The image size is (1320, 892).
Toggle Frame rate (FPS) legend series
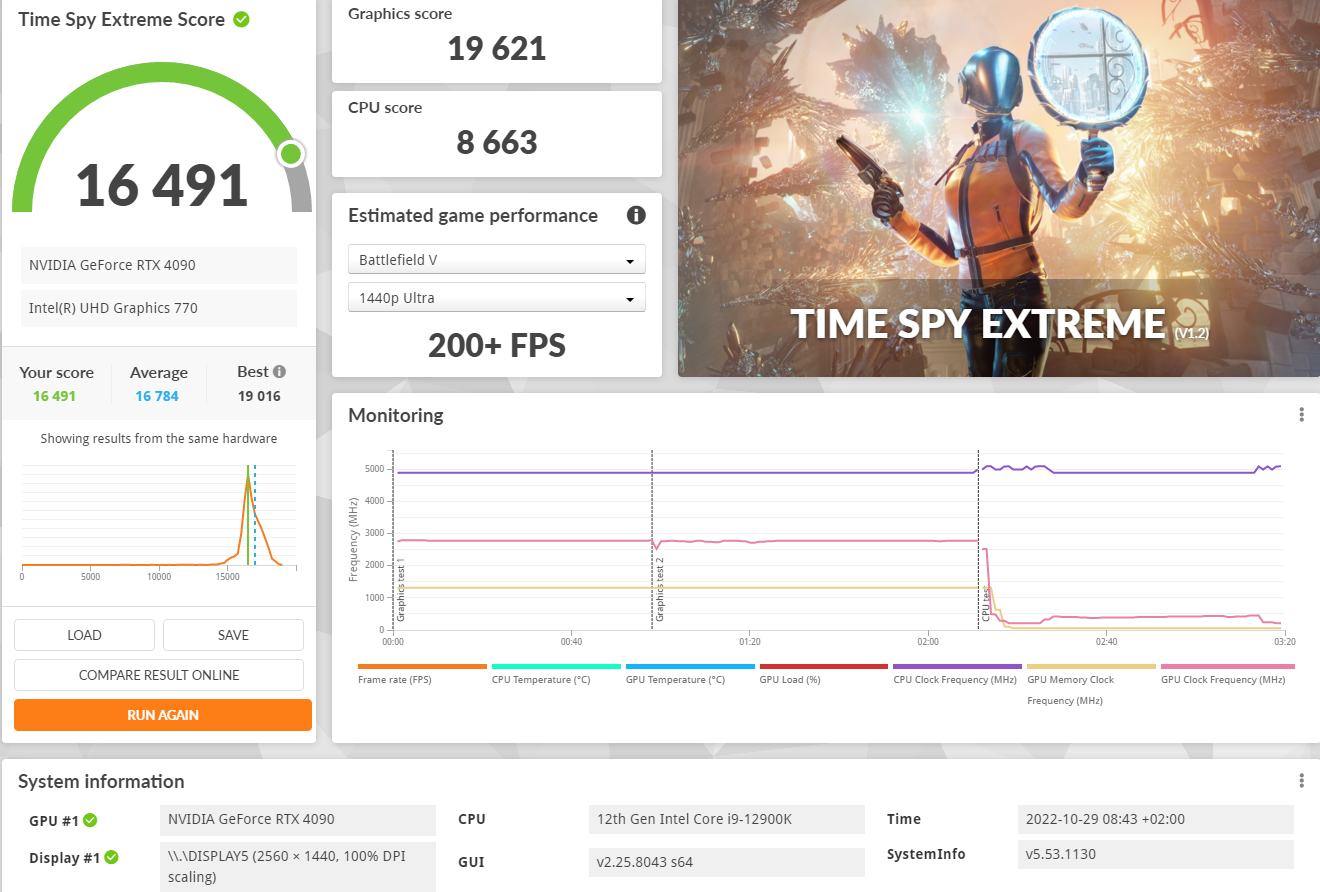(x=422, y=674)
